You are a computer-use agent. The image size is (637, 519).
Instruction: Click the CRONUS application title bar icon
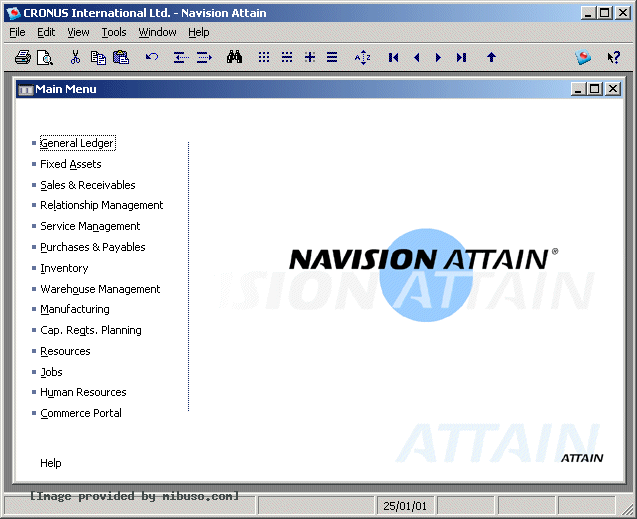(x=13, y=13)
